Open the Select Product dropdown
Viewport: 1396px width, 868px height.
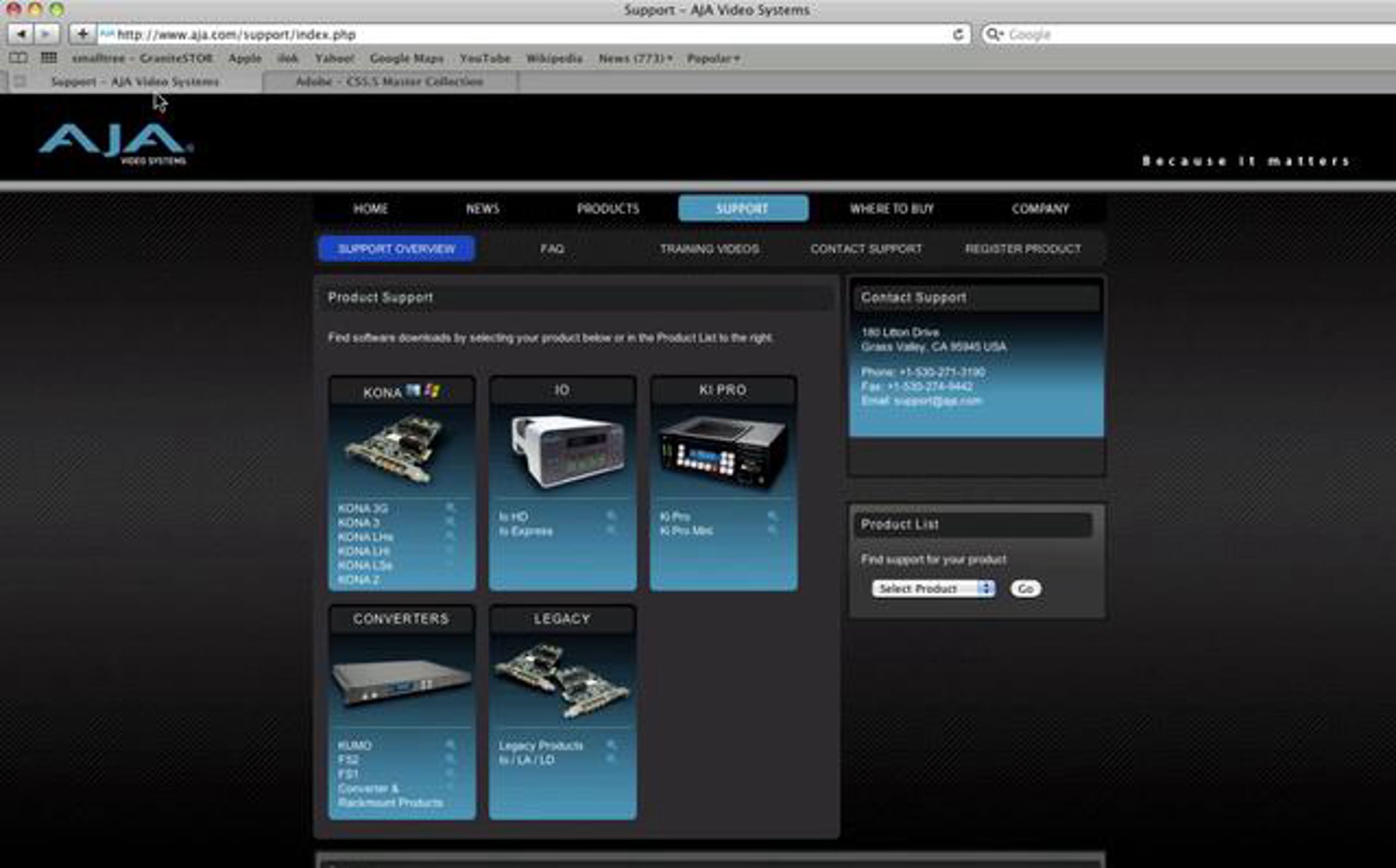[934, 588]
